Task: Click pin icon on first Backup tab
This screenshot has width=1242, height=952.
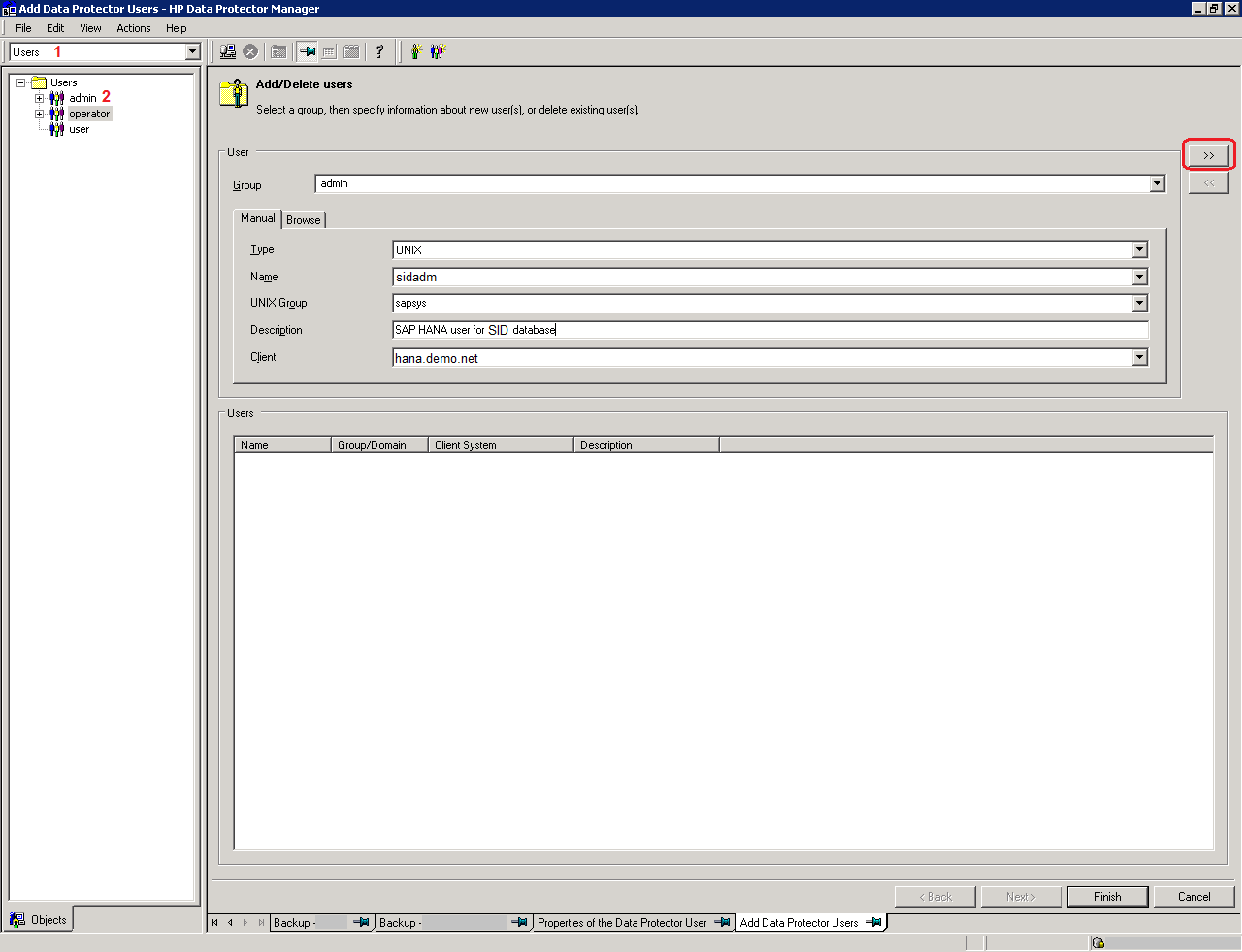Action: 361,922
